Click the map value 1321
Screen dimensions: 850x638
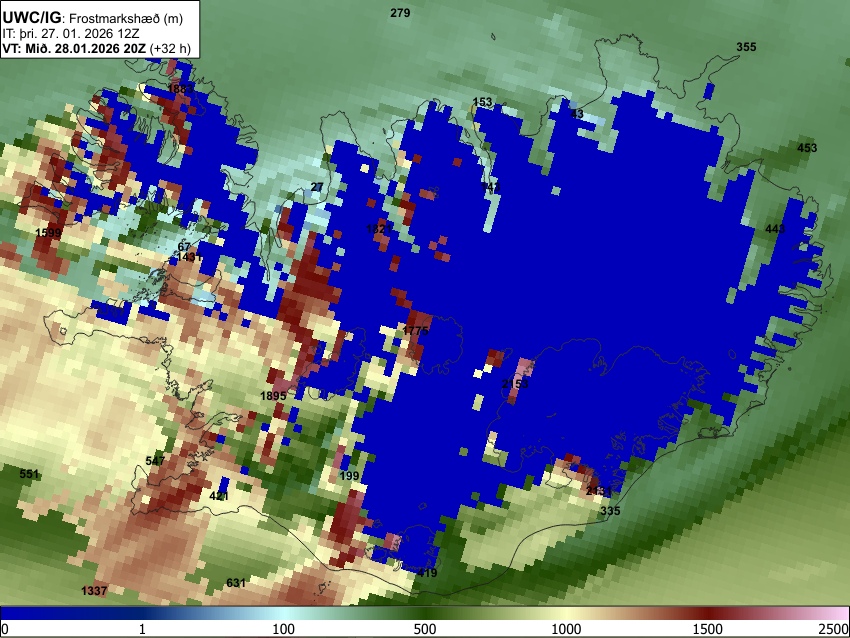point(379,229)
